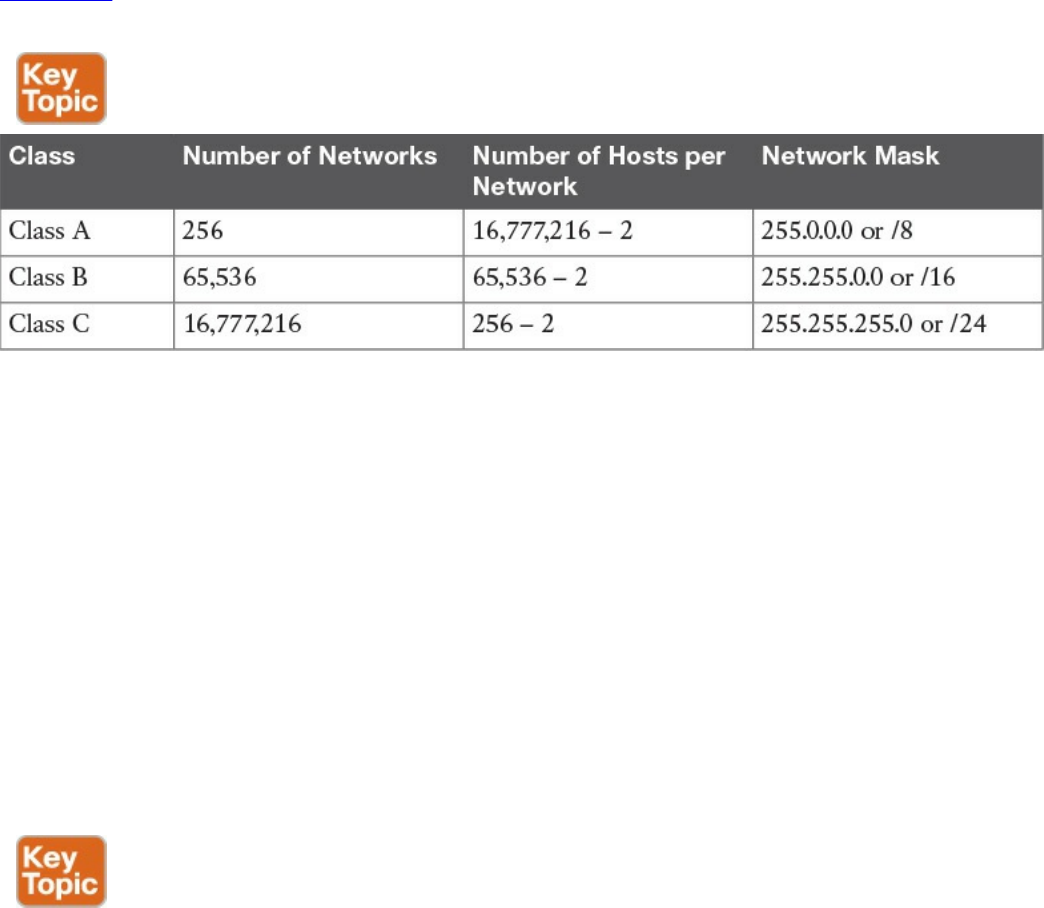Click the 16,777,216 – 2 hosts cell
The width and height of the screenshot is (1044, 908).
[x=608, y=232]
